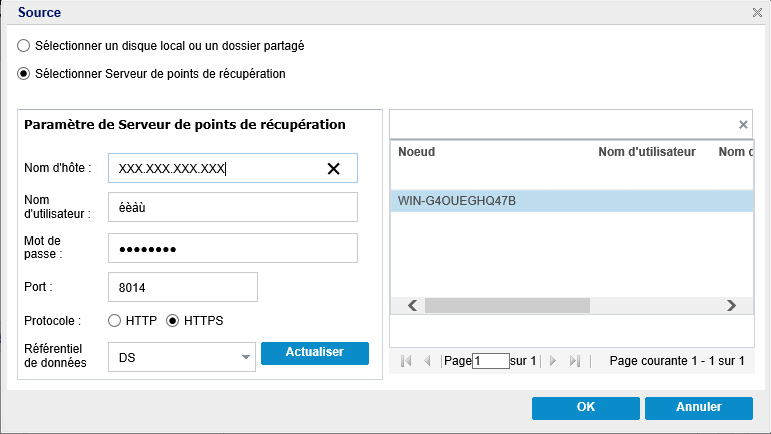Cancel with the Annuler button
771x434 pixels.
pos(699,408)
